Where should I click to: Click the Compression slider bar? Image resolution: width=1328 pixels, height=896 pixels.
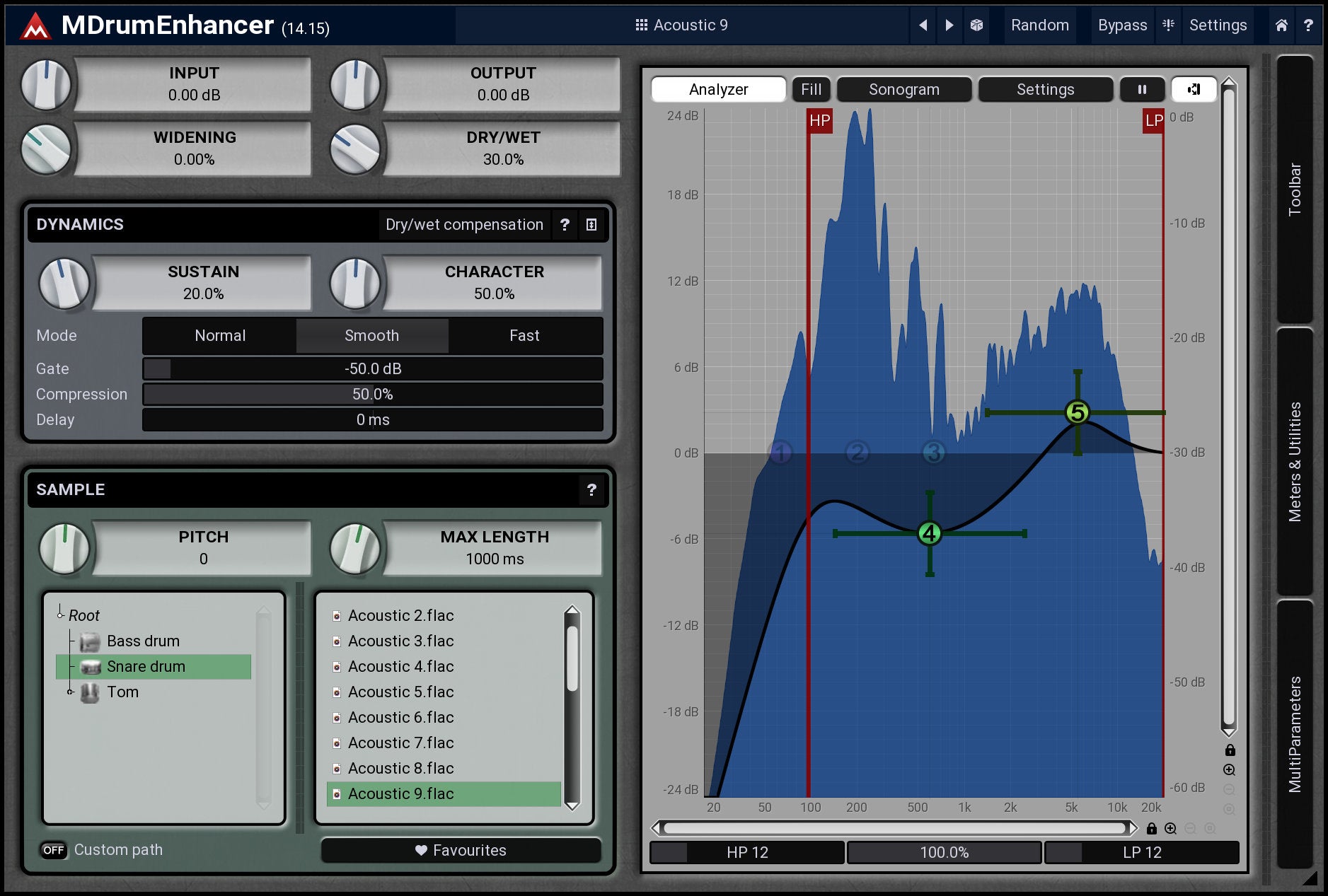[x=373, y=395]
